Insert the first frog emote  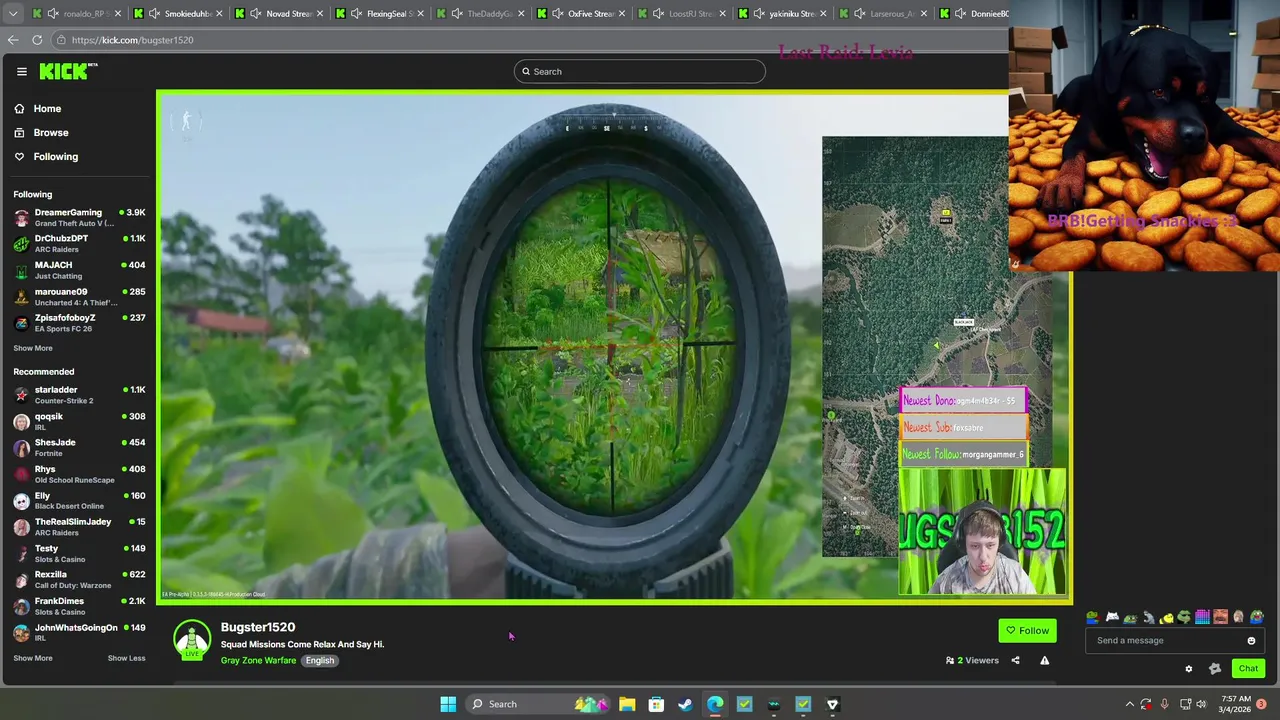point(1093,617)
